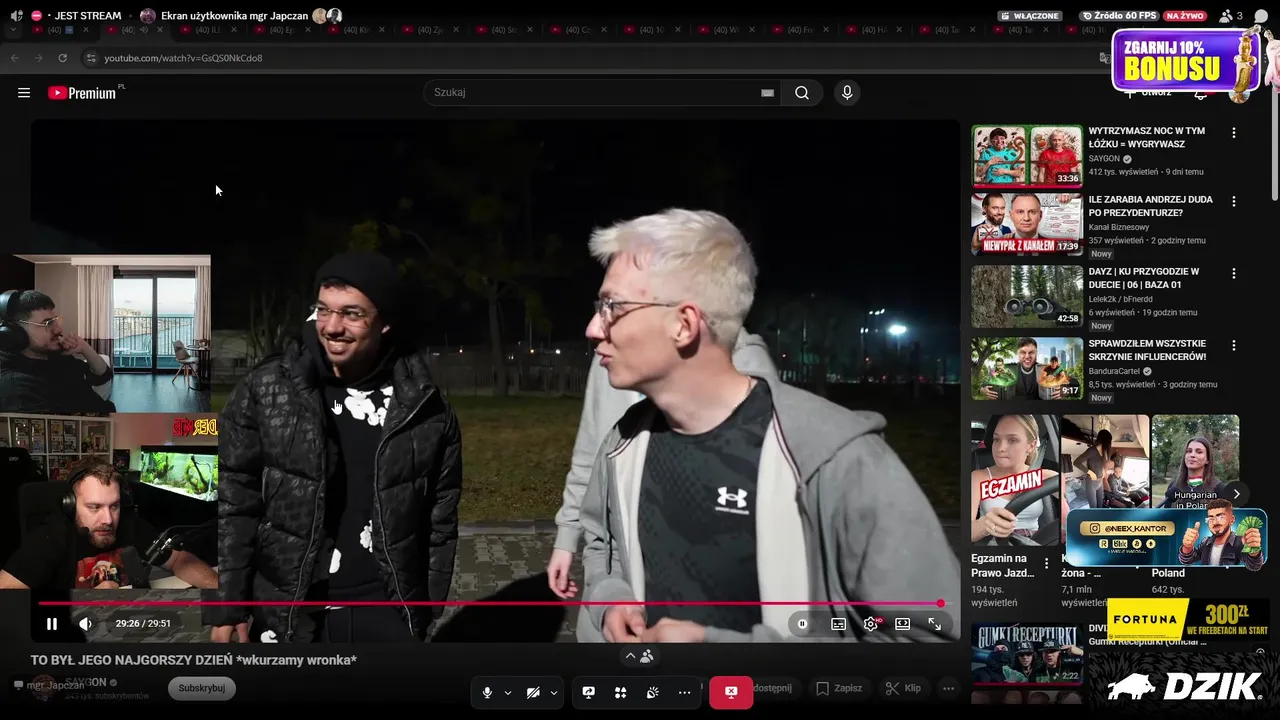1280x720 pixels.
Task: Mute the call microphone
Action: click(487, 692)
